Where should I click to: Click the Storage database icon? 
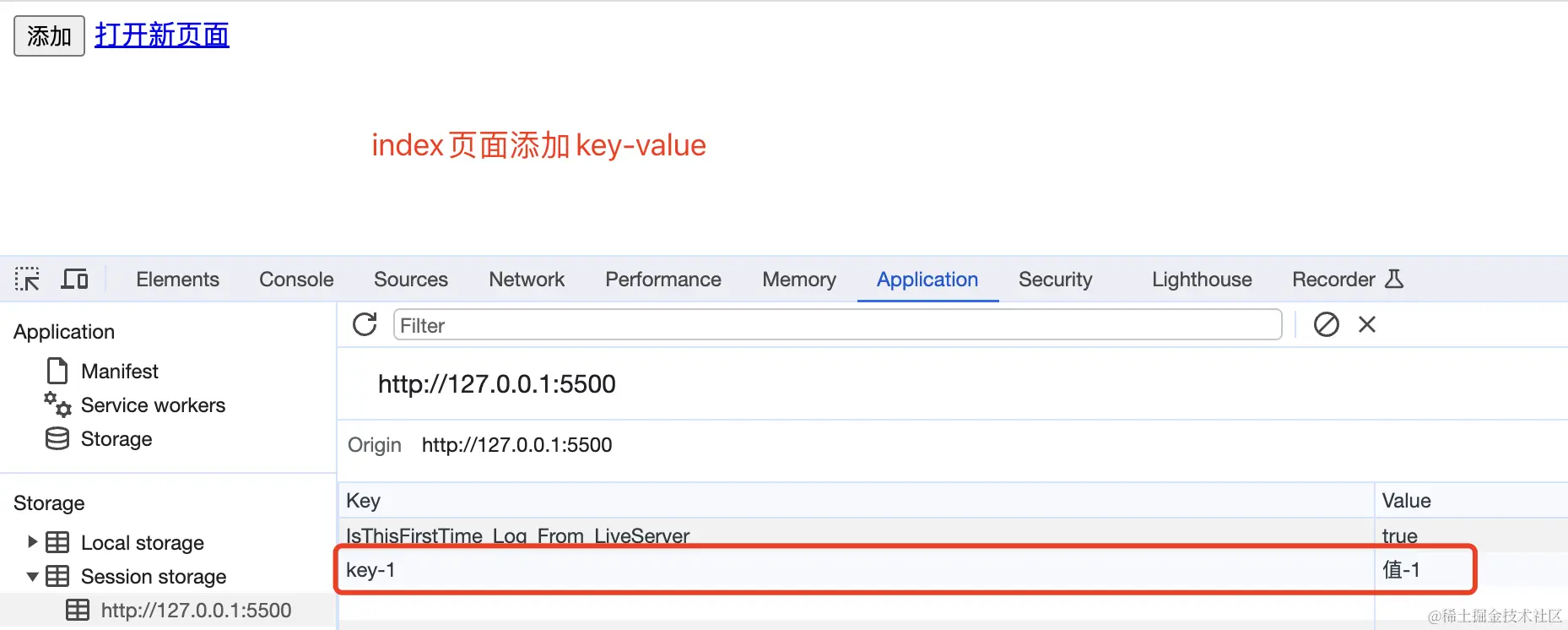click(57, 438)
